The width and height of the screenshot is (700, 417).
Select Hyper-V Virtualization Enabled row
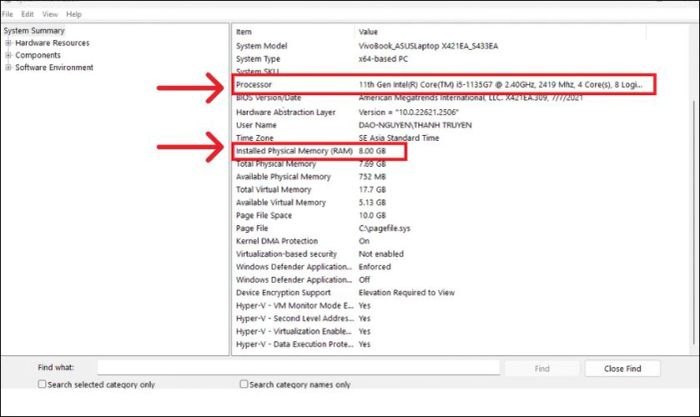coord(440,332)
